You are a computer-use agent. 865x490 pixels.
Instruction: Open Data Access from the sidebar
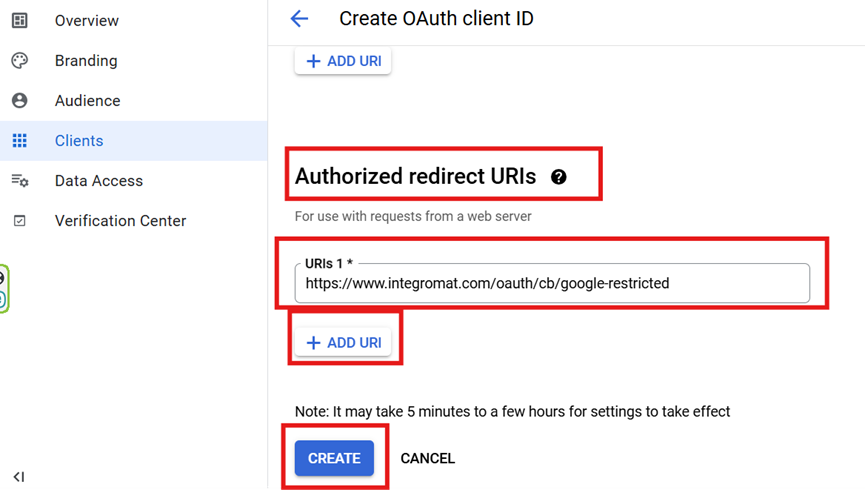coord(99,181)
